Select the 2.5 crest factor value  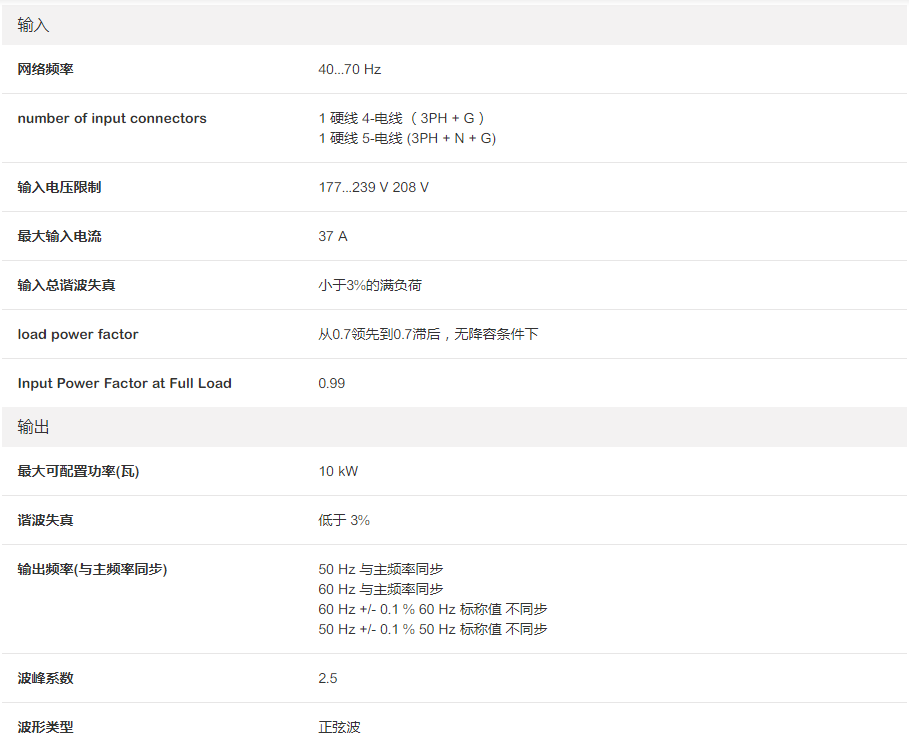click(x=328, y=678)
